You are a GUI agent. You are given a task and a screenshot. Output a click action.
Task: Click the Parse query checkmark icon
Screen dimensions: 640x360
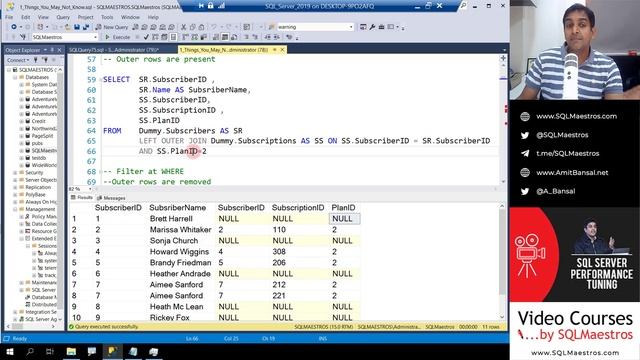pos(146,37)
